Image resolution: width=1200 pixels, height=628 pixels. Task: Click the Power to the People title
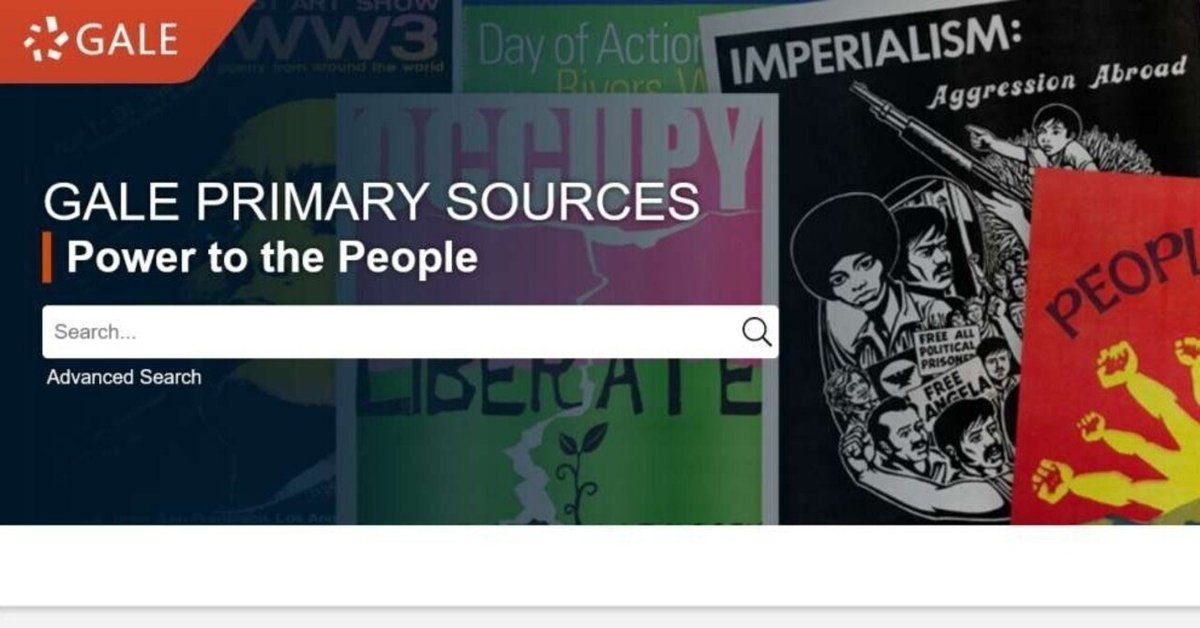[x=272, y=257]
